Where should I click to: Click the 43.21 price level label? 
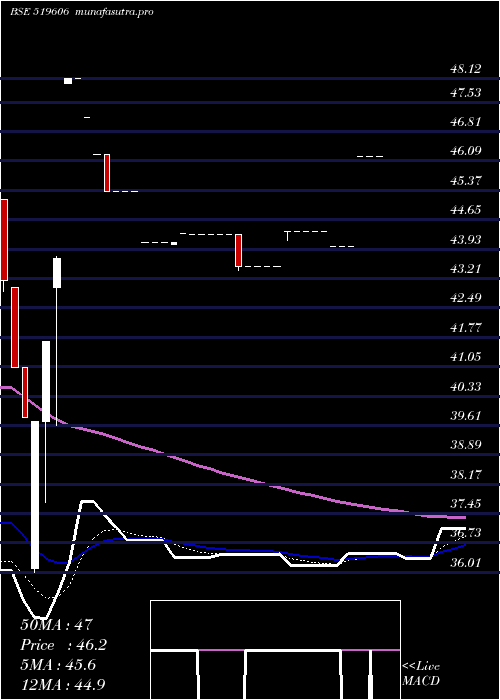click(466, 269)
